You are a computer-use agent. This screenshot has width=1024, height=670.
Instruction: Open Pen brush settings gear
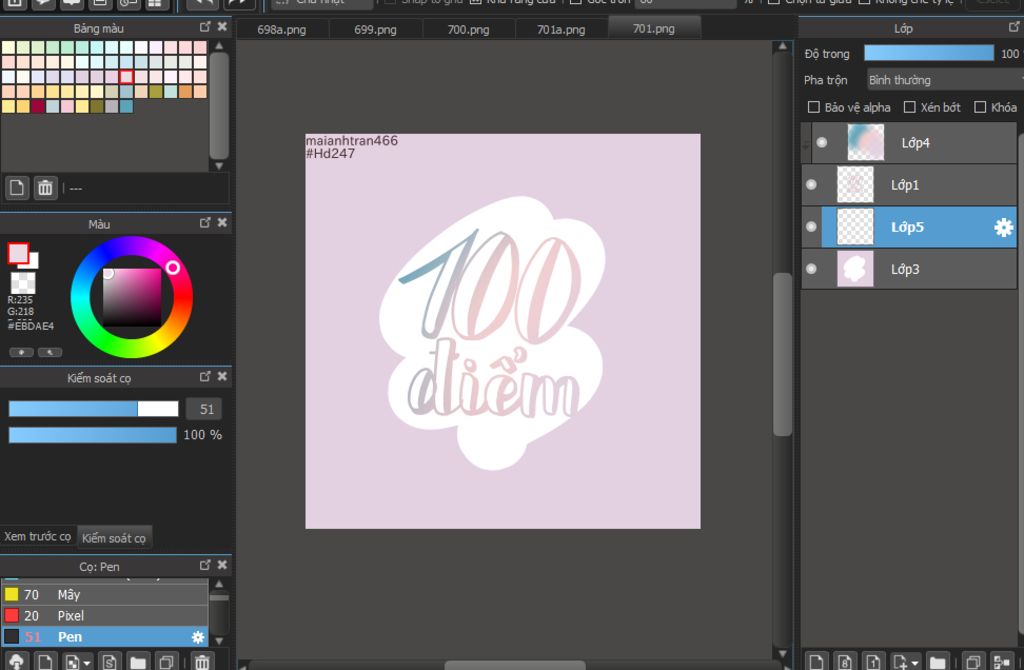coord(198,637)
